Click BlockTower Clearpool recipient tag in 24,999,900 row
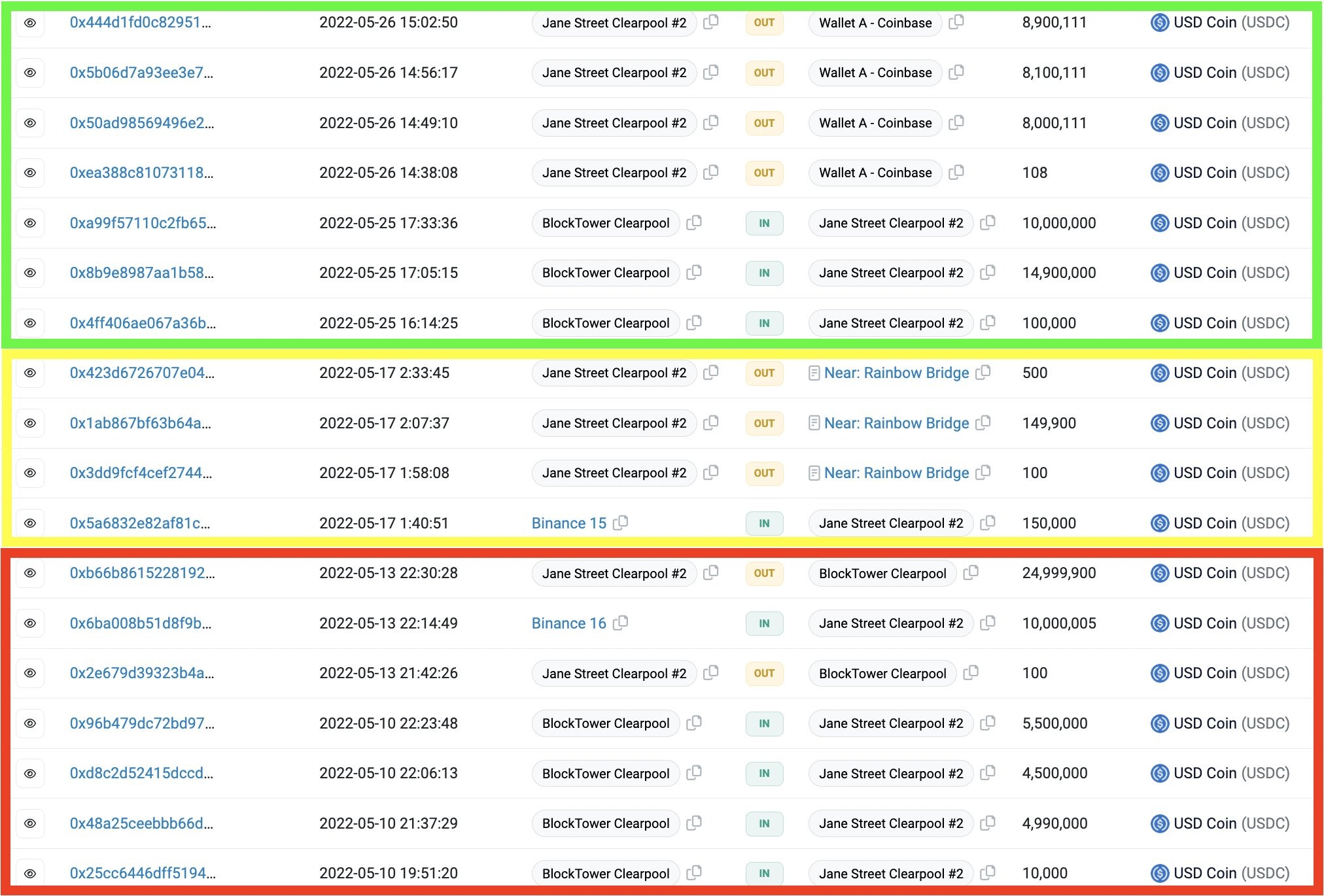1324x896 pixels. [x=882, y=574]
